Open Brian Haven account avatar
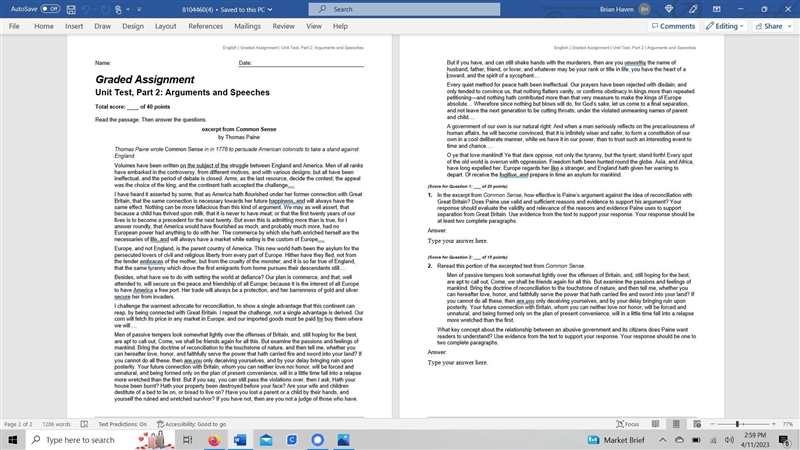Screen dimensions: 800x450 (644, 9)
